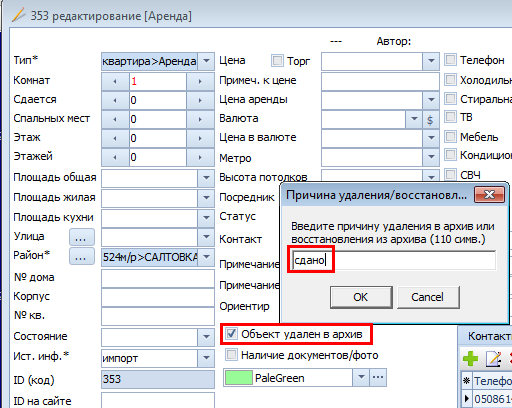Expand the Тип dropdown

click(206, 61)
